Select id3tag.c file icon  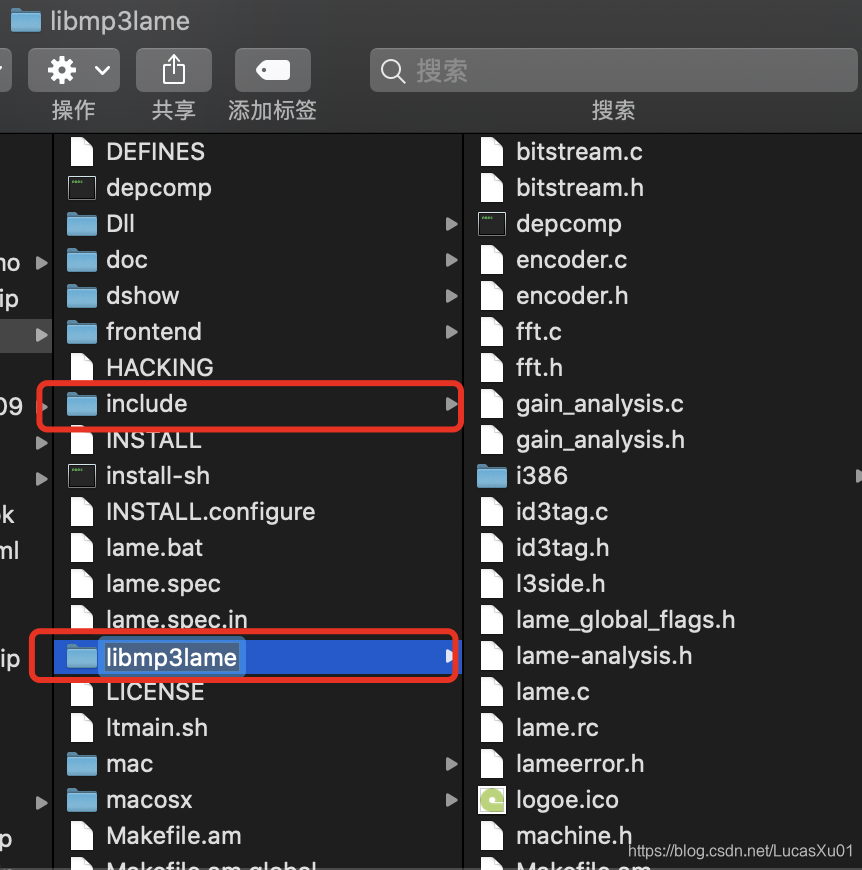491,512
